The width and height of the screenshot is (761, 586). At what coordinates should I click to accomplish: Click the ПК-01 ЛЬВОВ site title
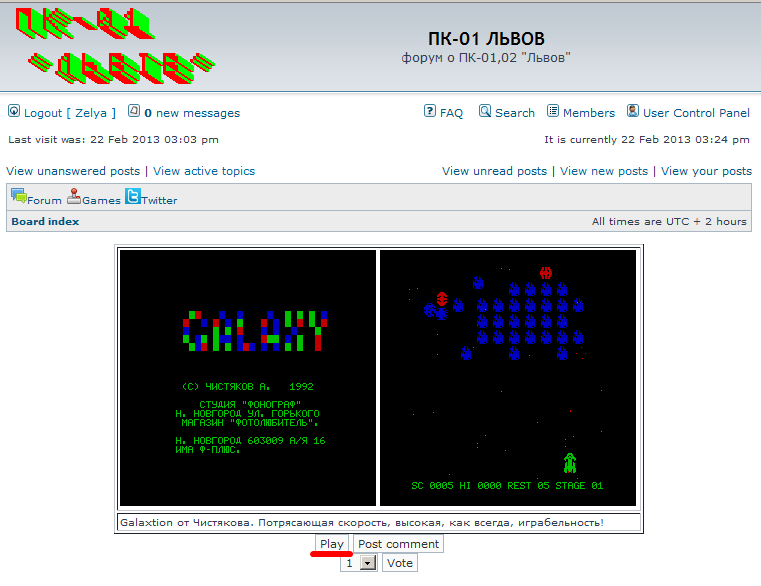[486, 39]
